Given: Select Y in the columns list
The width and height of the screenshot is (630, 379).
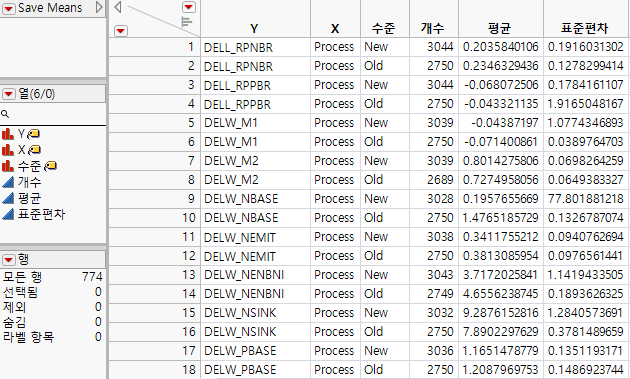Looking at the screenshot, I should pos(21,134).
